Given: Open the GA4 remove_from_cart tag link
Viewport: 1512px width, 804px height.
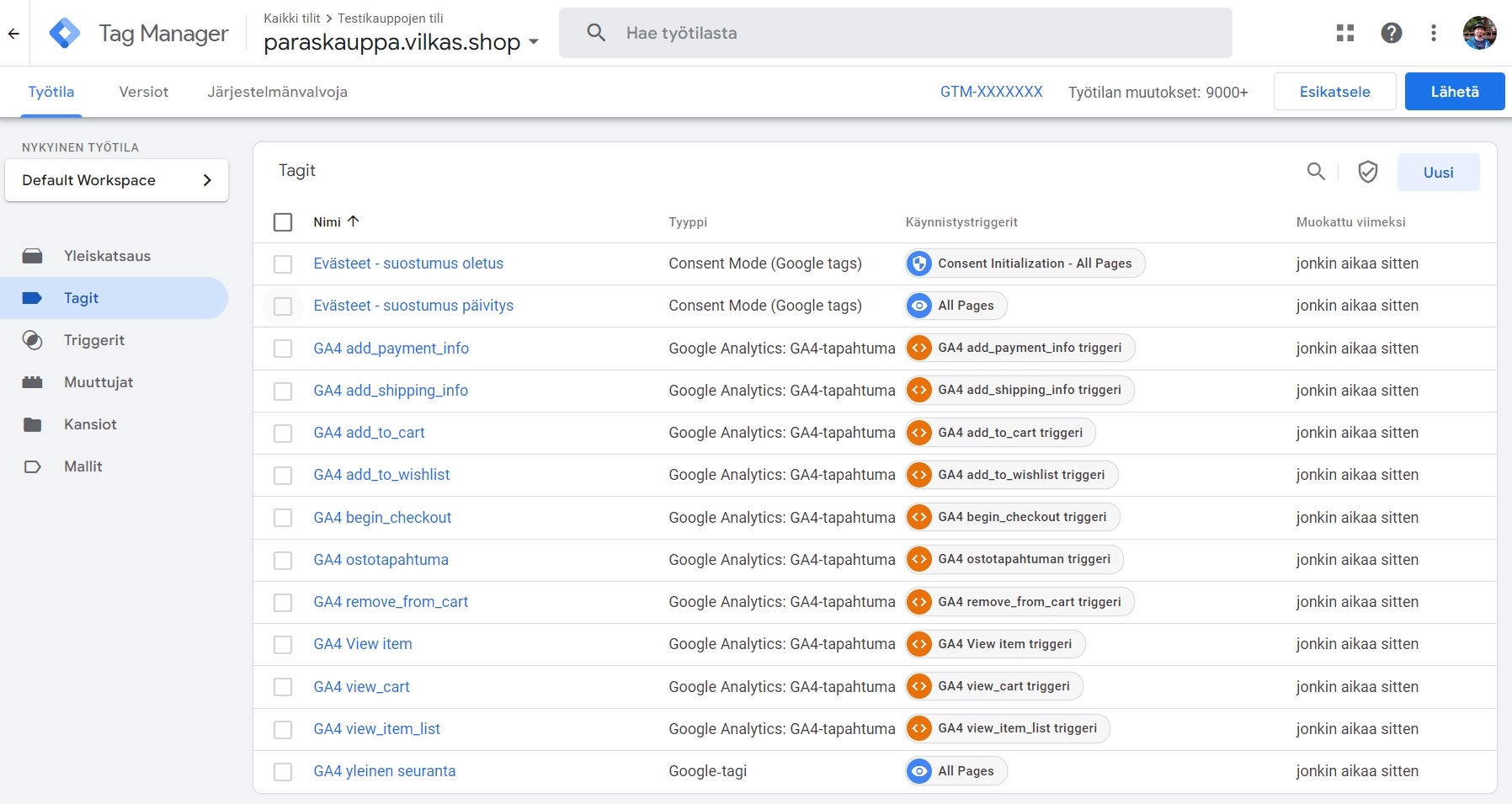Looking at the screenshot, I should point(391,602).
